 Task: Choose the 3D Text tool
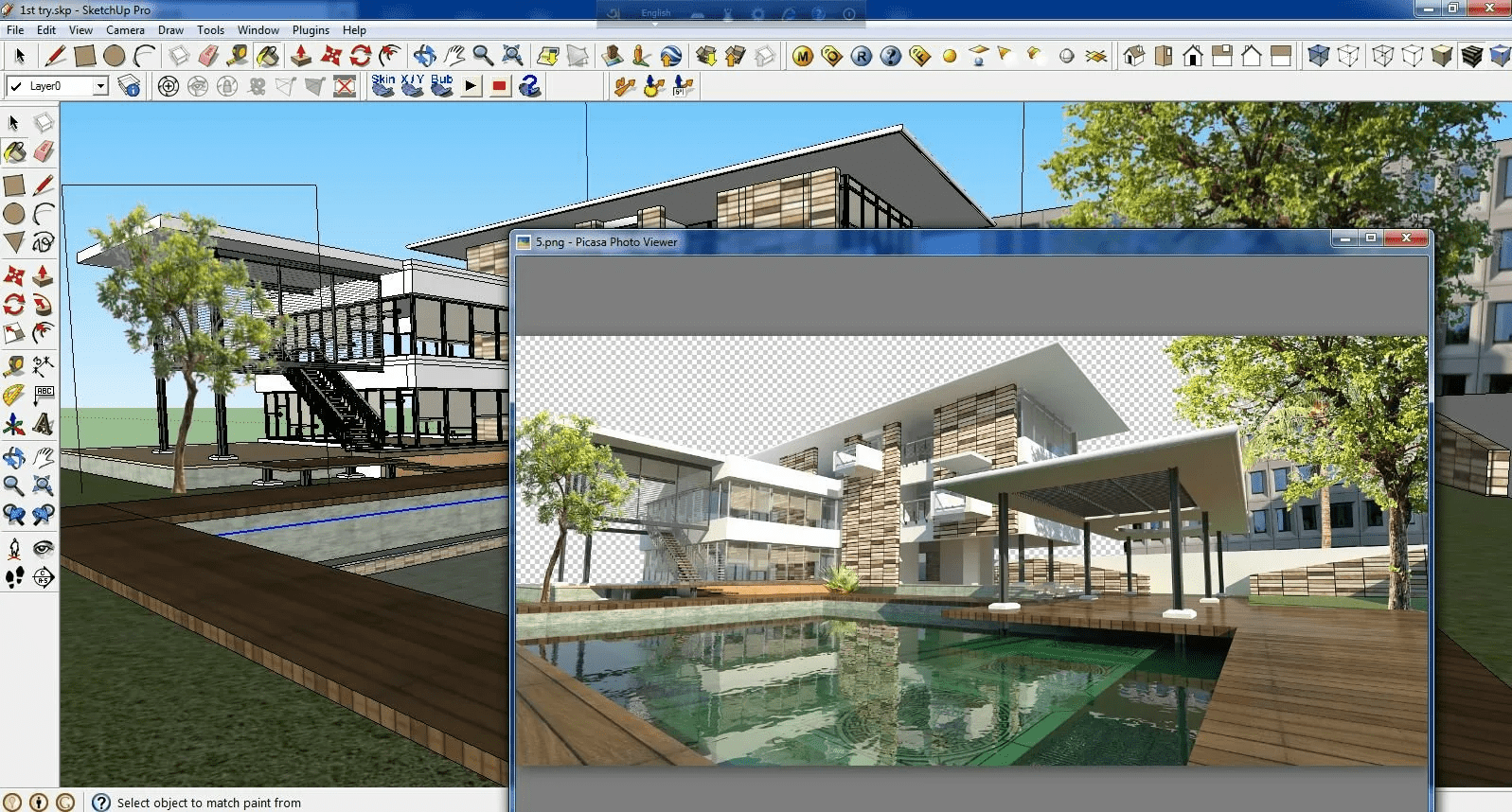(x=44, y=424)
